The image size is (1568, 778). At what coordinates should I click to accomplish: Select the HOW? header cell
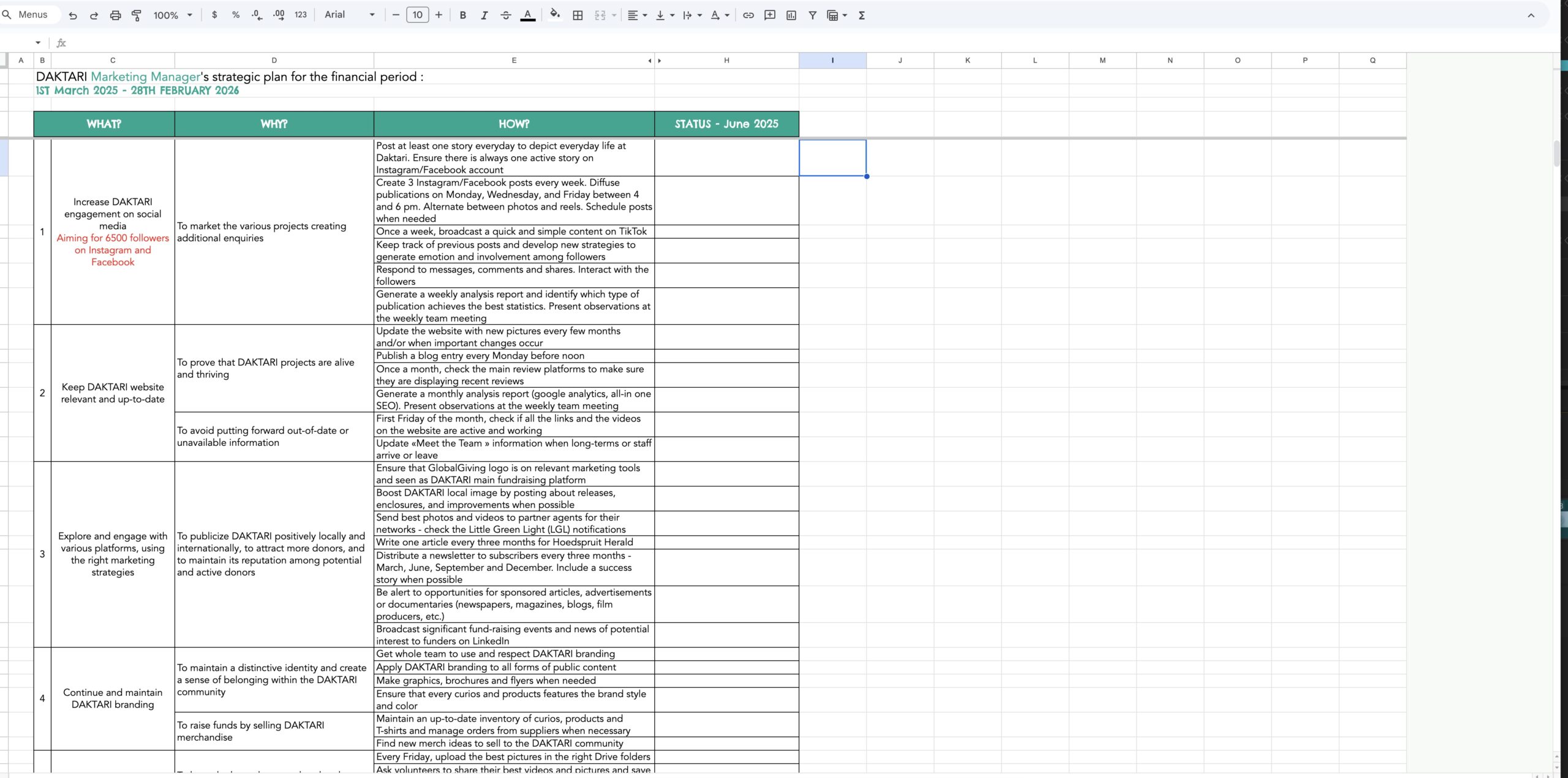pos(514,124)
